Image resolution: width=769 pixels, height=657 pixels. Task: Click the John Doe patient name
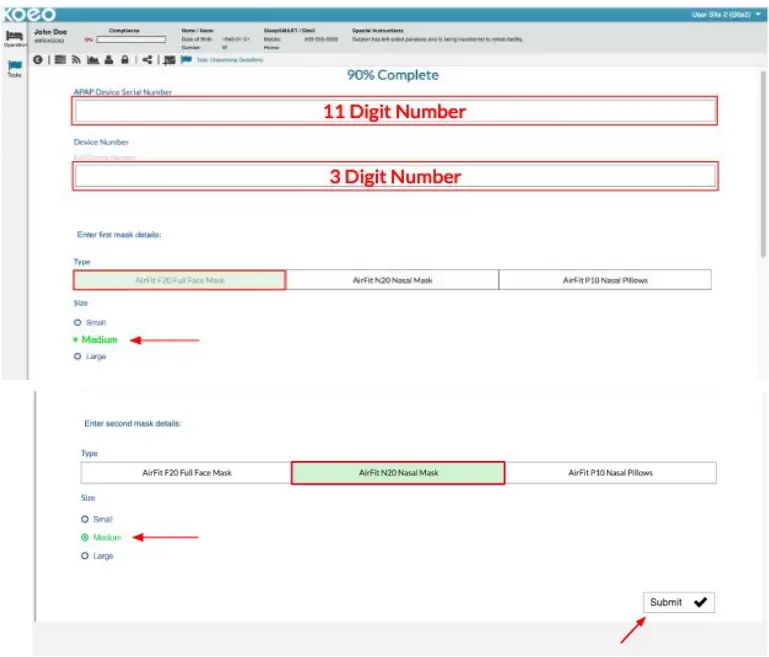tap(51, 32)
